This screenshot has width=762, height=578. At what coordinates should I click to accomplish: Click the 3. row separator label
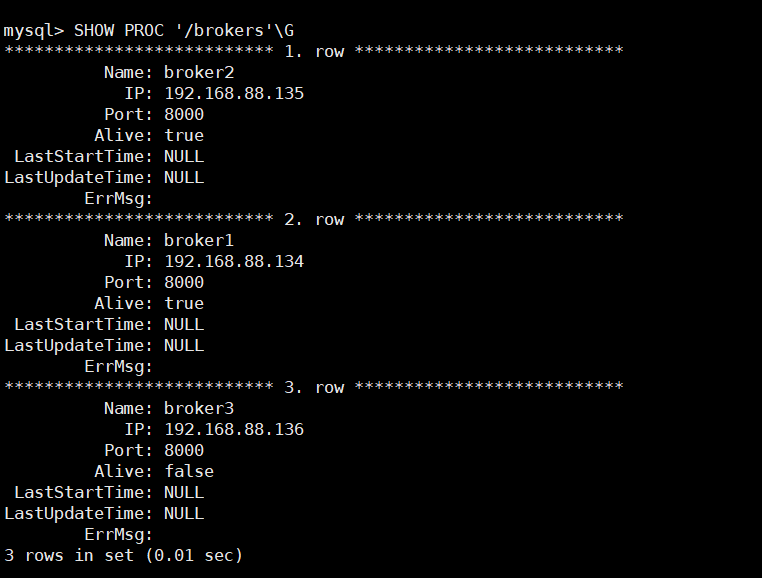pos(314,387)
